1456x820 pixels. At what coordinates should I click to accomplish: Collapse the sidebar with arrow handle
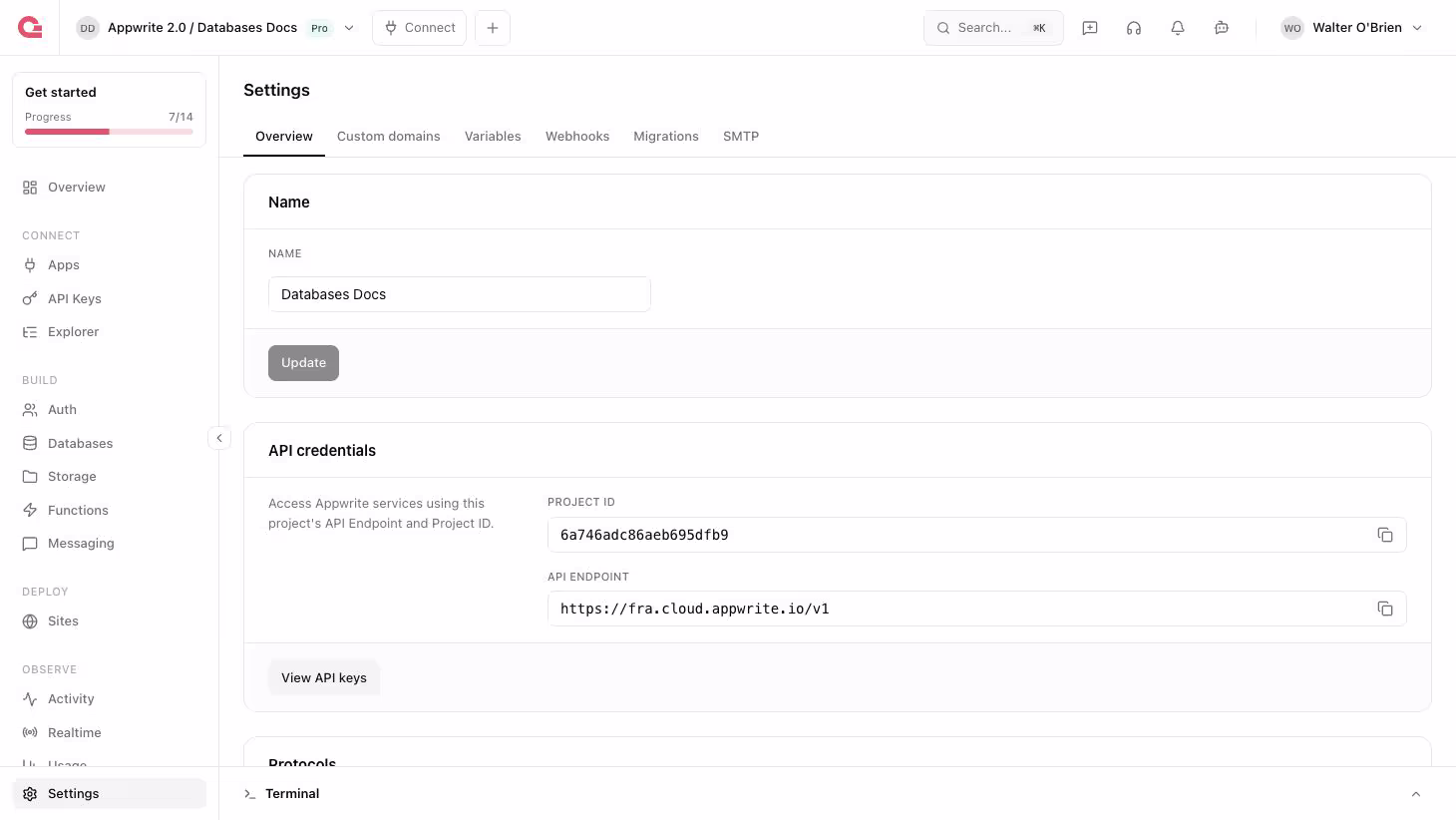(x=219, y=438)
